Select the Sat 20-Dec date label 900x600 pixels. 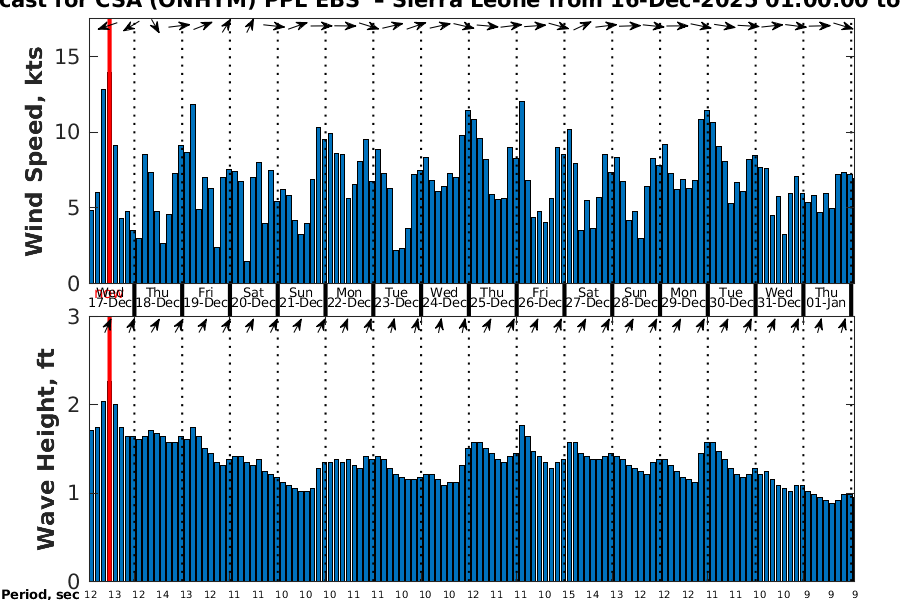click(253, 297)
